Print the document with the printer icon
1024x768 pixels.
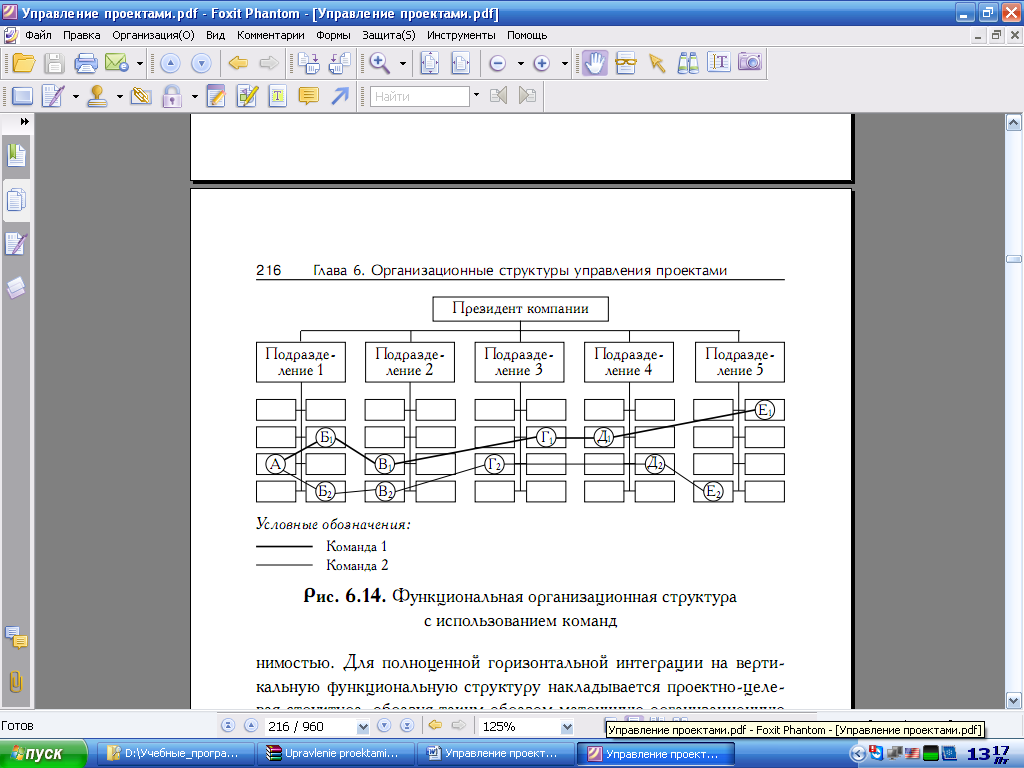pos(86,63)
